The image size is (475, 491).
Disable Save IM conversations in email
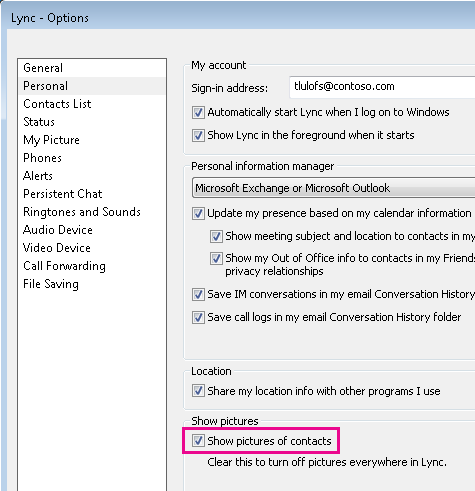(198, 294)
